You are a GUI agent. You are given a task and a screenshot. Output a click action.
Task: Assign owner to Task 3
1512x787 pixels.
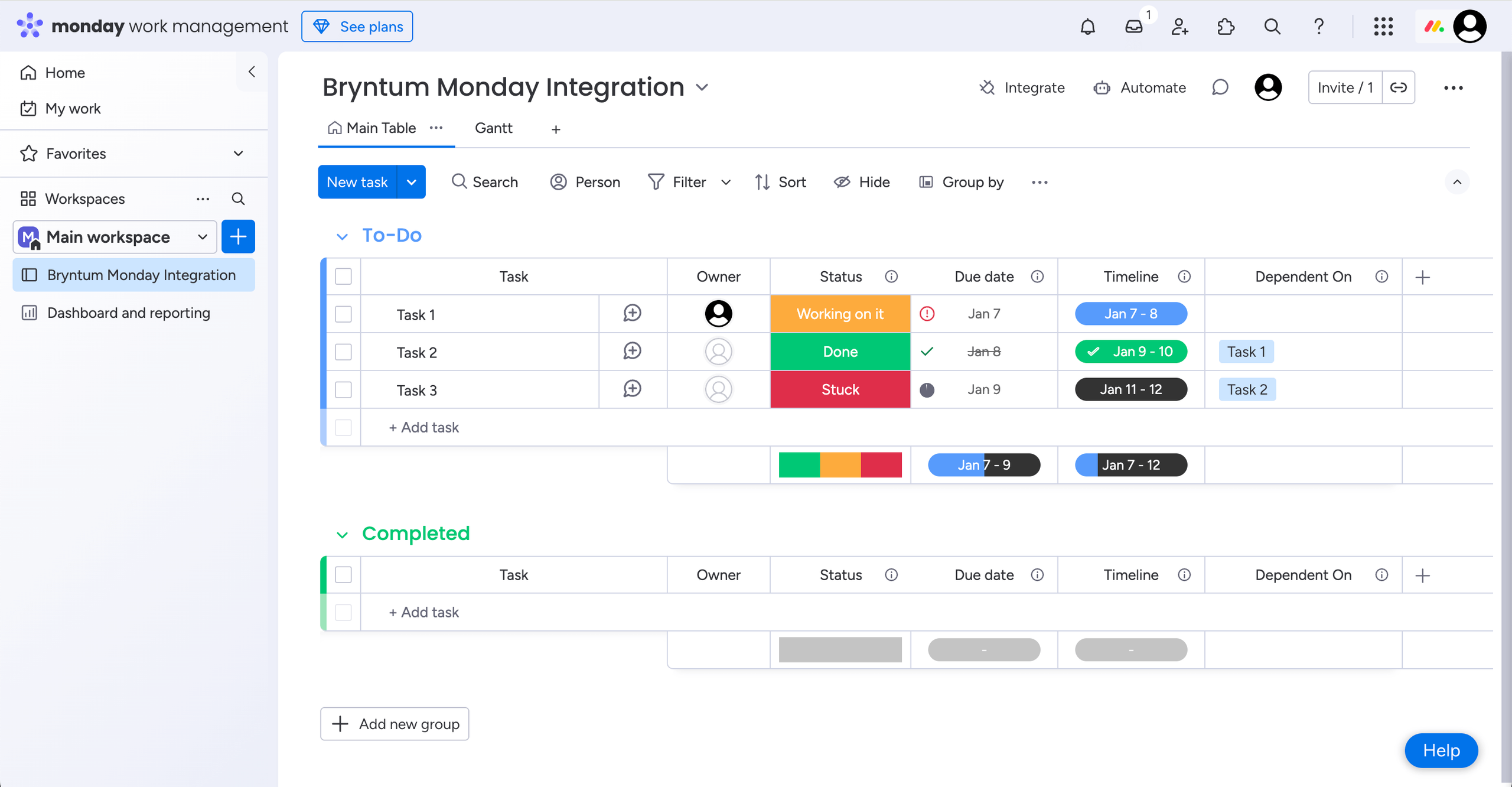[x=718, y=389]
